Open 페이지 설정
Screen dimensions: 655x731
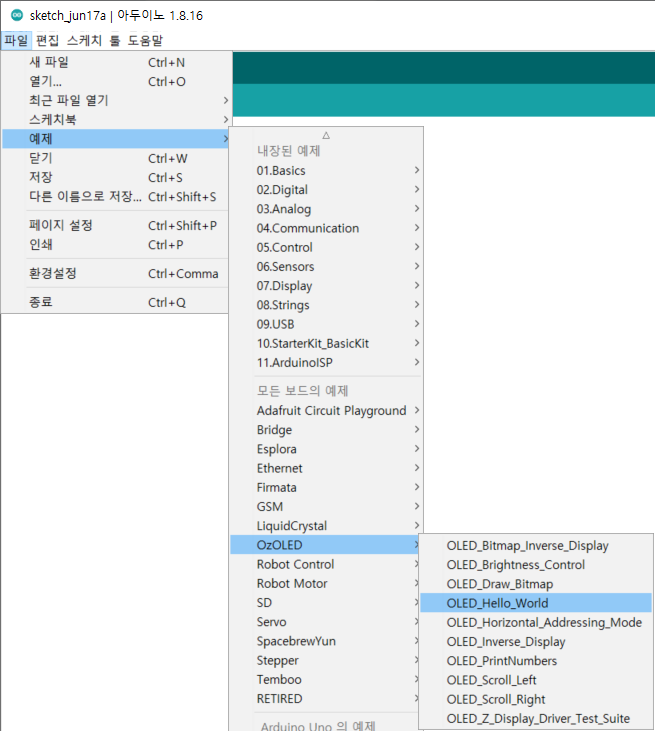click(x=115, y=225)
